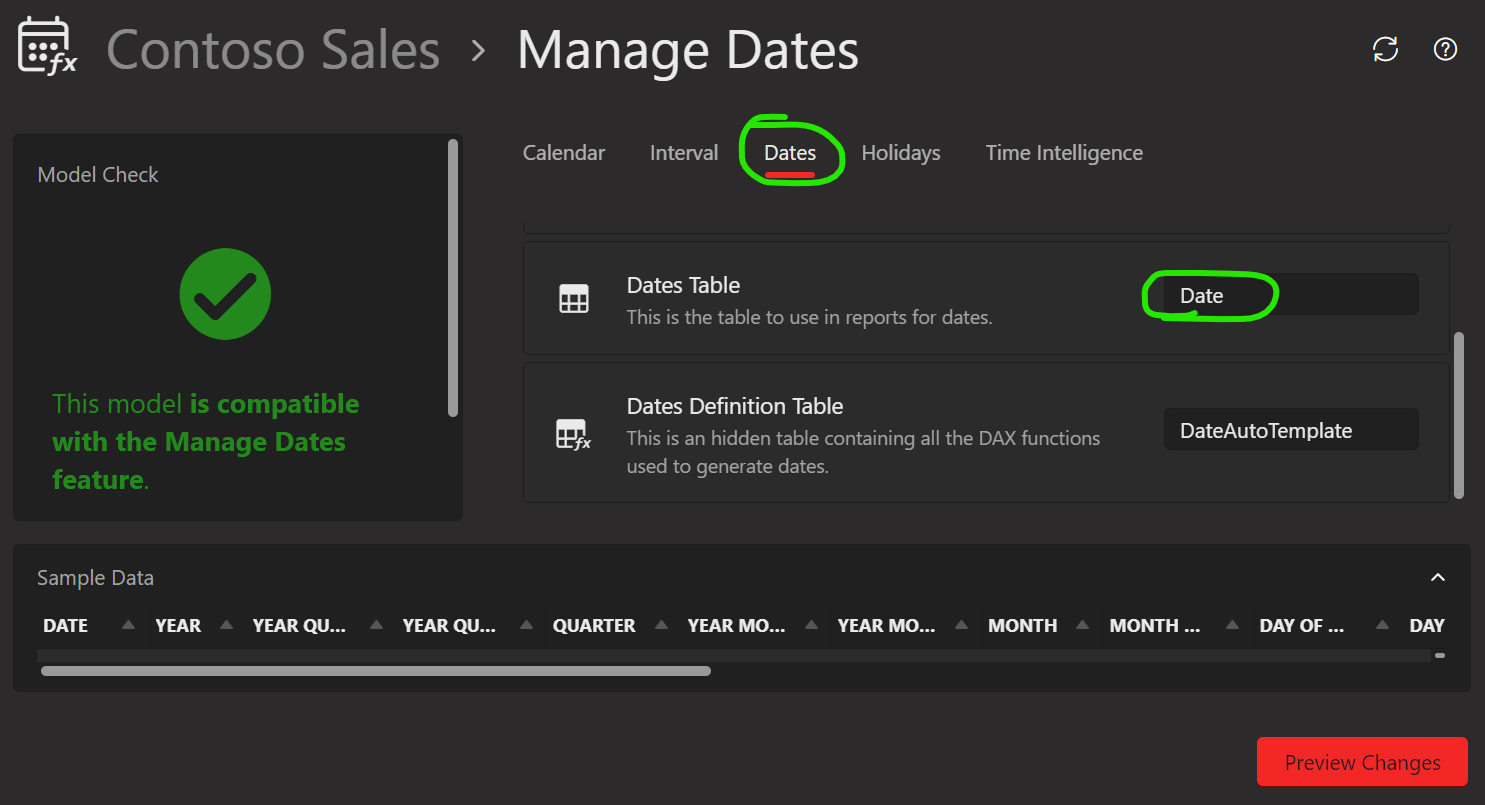This screenshot has width=1485, height=805.
Task: Open the Calendar tab
Action: [x=563, y=152]
